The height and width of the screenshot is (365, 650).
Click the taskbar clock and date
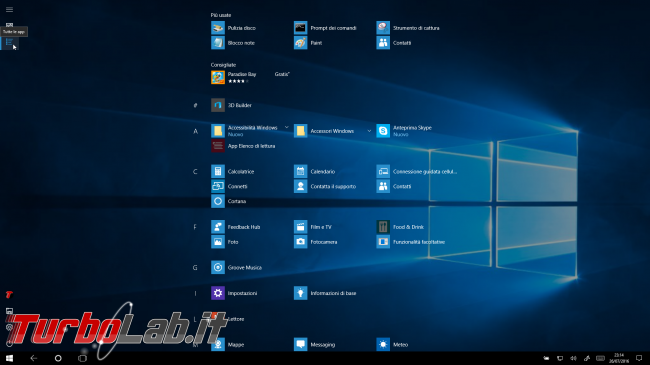point(619,358)
